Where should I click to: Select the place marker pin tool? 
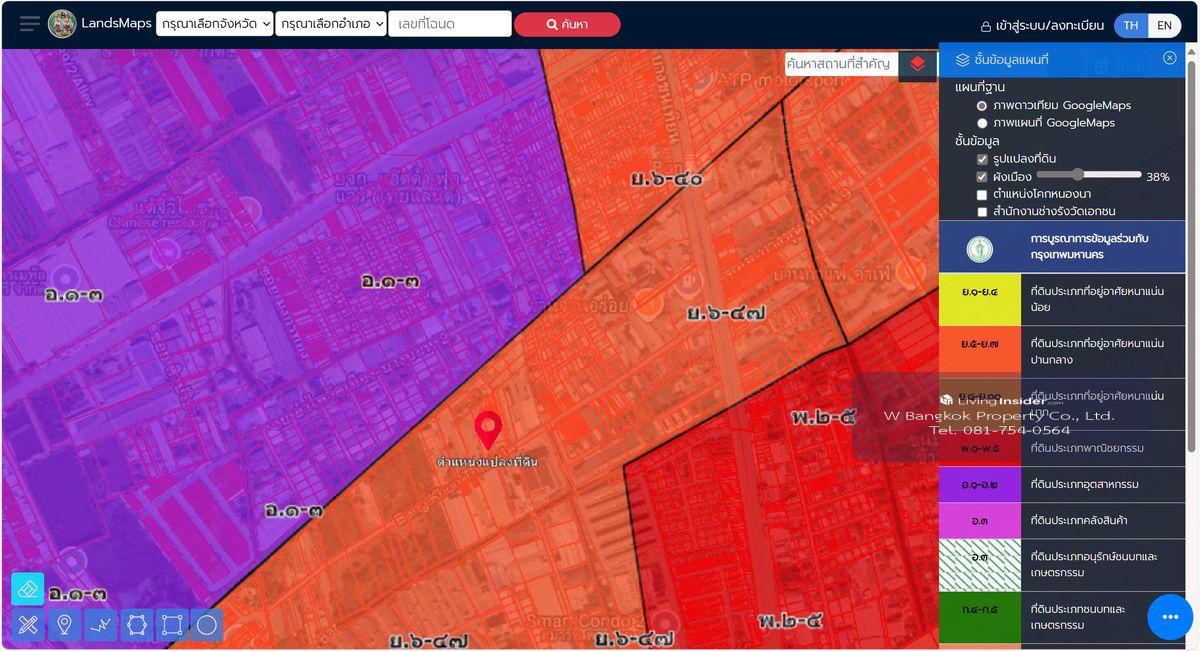64,625
